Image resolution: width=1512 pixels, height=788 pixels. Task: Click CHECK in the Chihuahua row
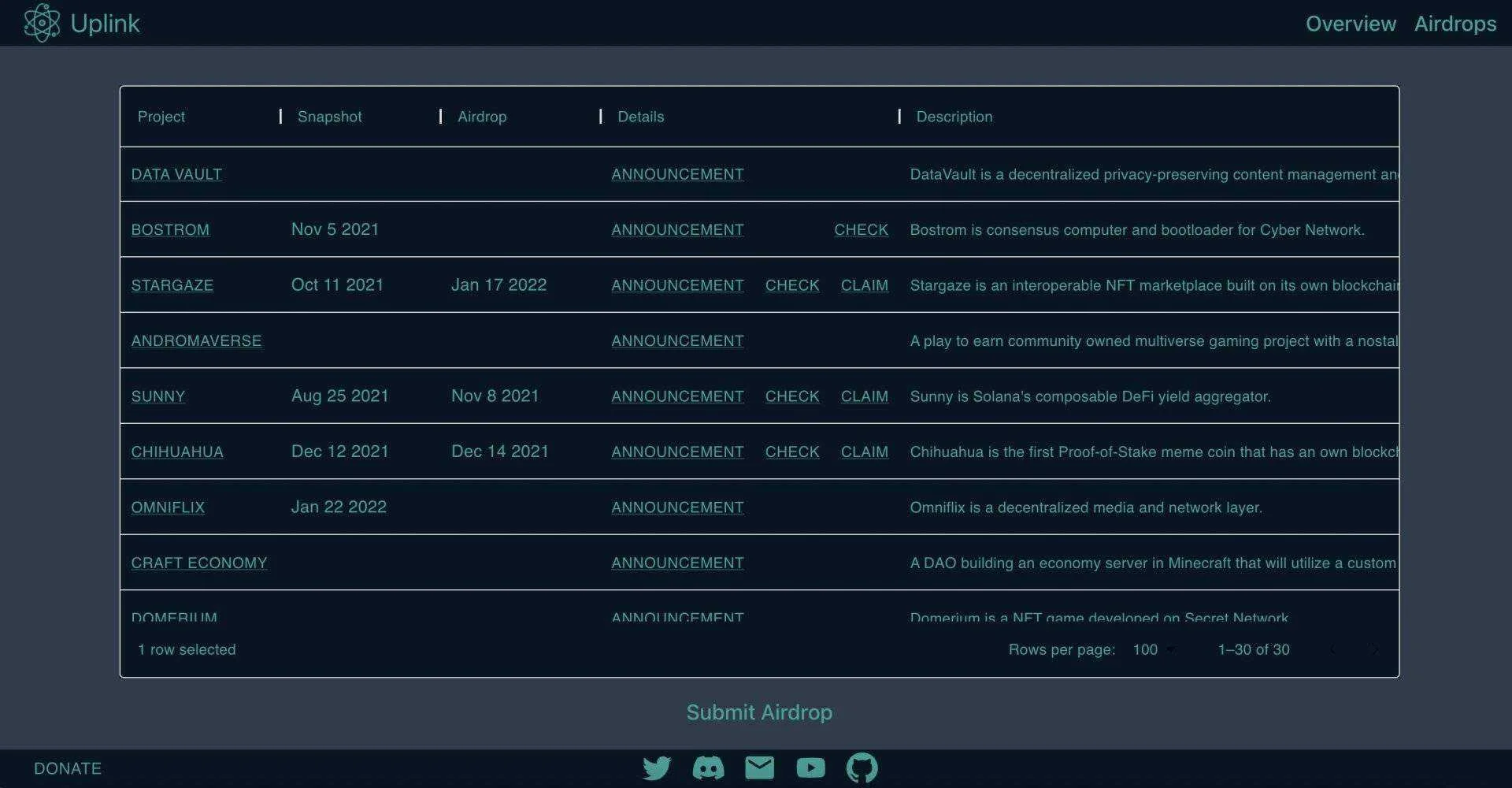(x=792, y=452)
